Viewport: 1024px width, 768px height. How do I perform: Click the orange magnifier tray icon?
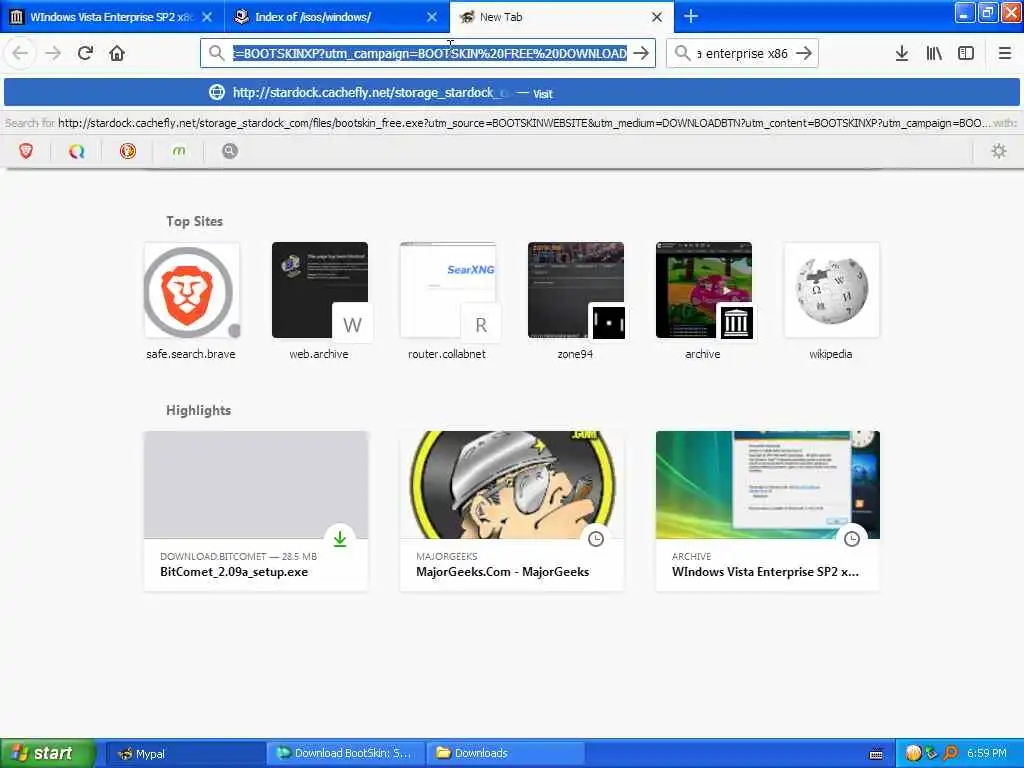coord(950,753)
